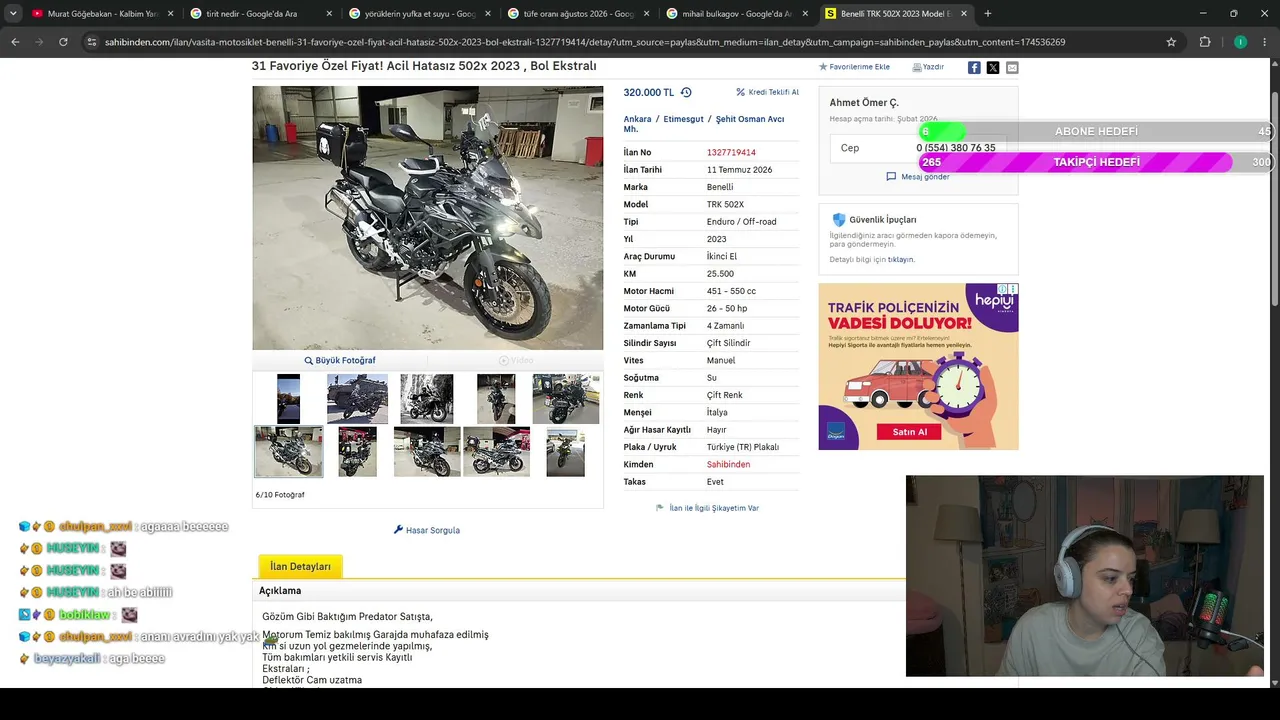
Task: Open the Chrome three-dot menu
Action: [x=1265, y=42]
